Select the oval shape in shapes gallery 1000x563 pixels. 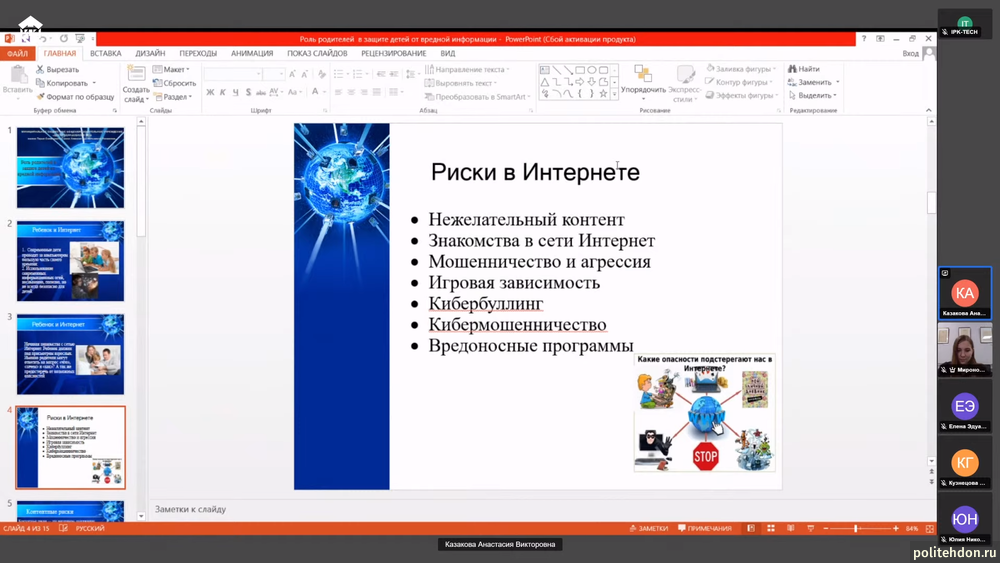(x=592, y=70)
